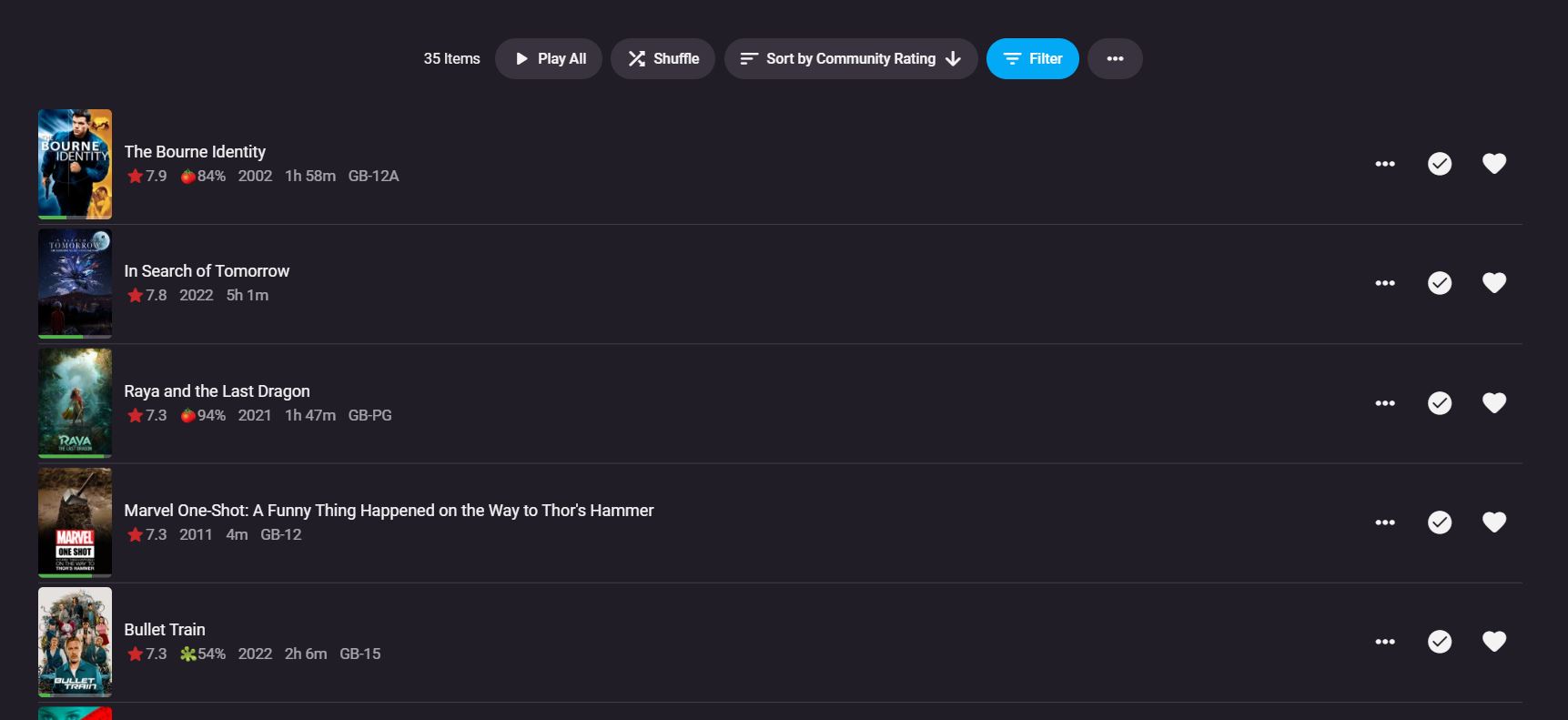Toggle watched checkmark on Marvel One-Shot
Screen dimensions: 1568x720
coord(1439,522)
